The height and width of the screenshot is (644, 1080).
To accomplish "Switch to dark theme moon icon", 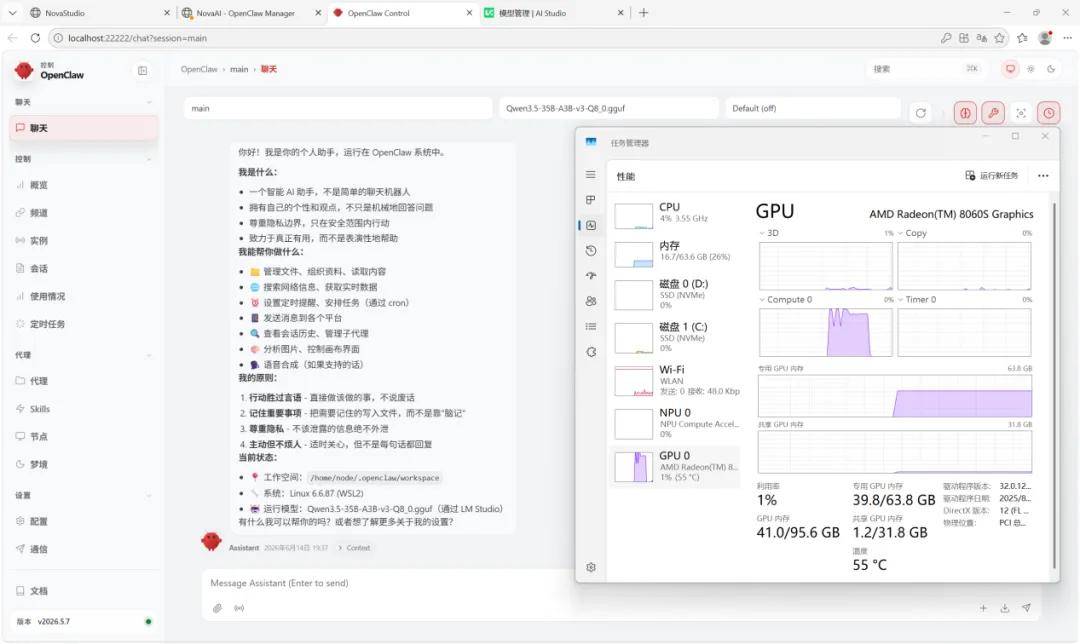I will point(1051,69).
